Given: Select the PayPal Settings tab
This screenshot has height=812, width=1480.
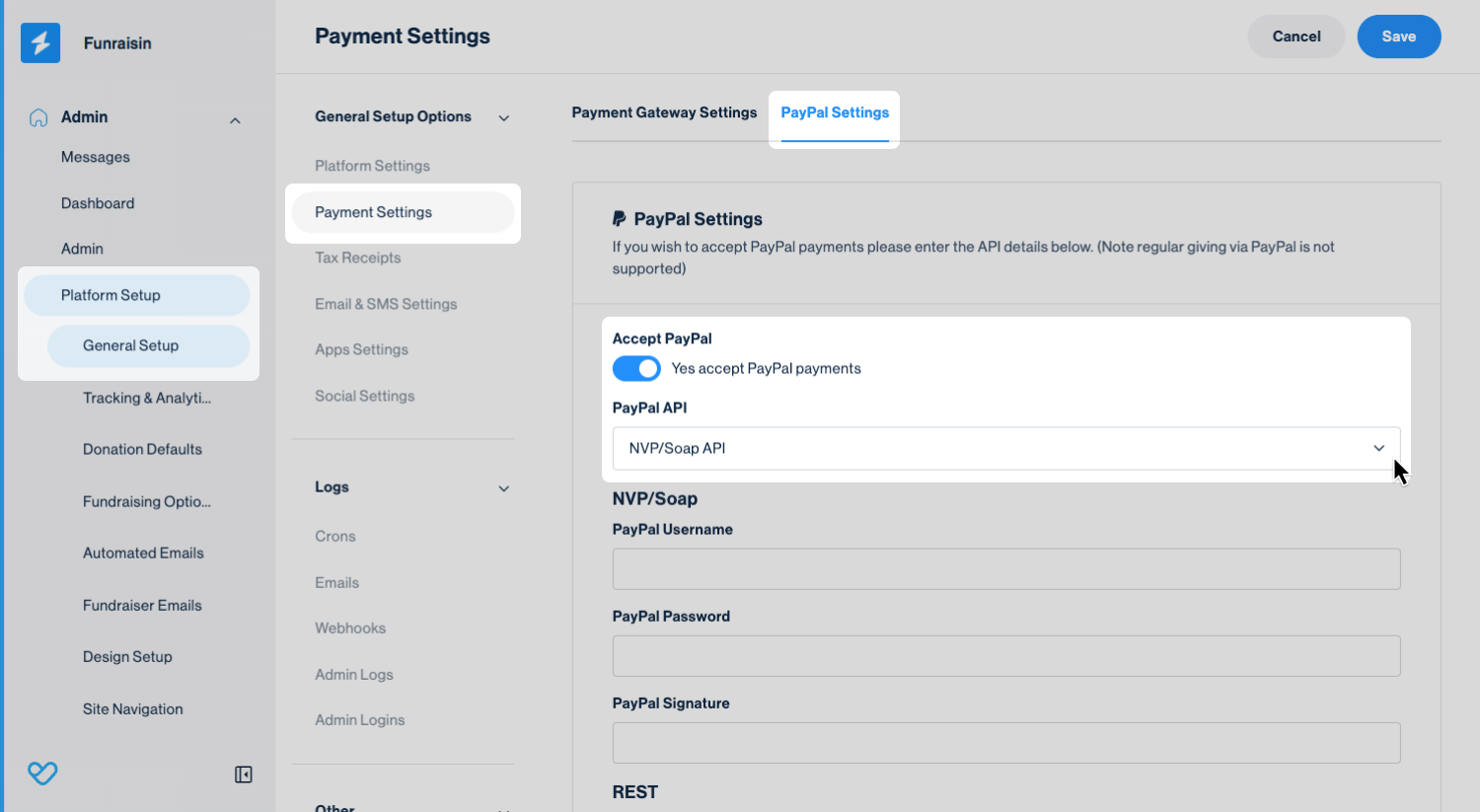Looking at the screenshot, I should click(835, 112).
